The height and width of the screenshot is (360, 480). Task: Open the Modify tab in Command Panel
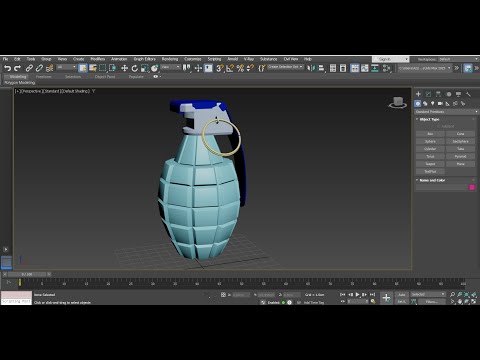coord(428,94)
